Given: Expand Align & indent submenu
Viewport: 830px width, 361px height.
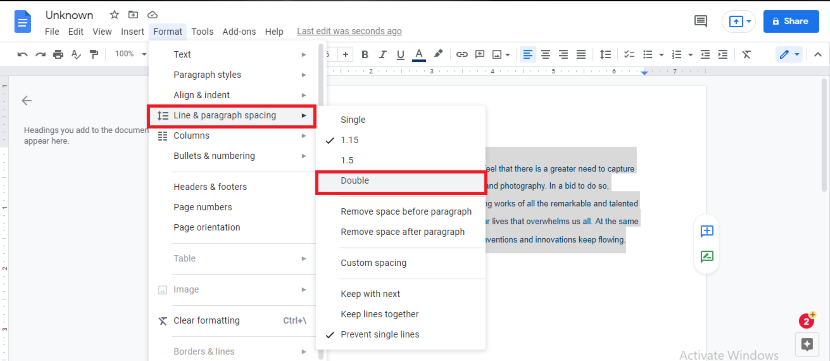Looking at the screenshot, I should pyautogui.click(x=233, y=95).
